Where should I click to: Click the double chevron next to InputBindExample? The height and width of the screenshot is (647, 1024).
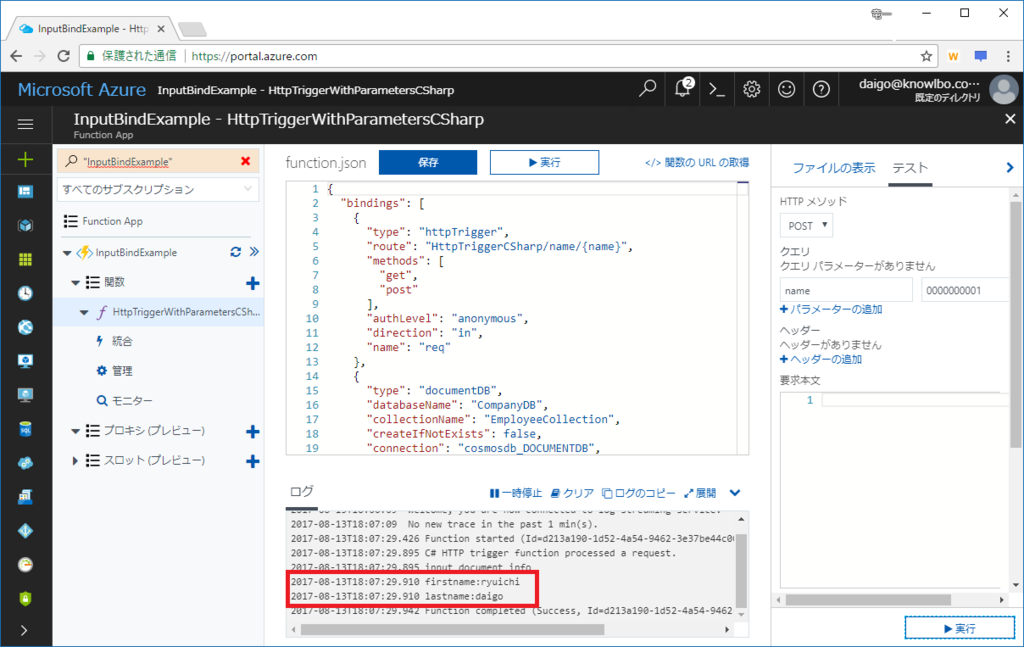pyautogui.click(x=254, y=252)
